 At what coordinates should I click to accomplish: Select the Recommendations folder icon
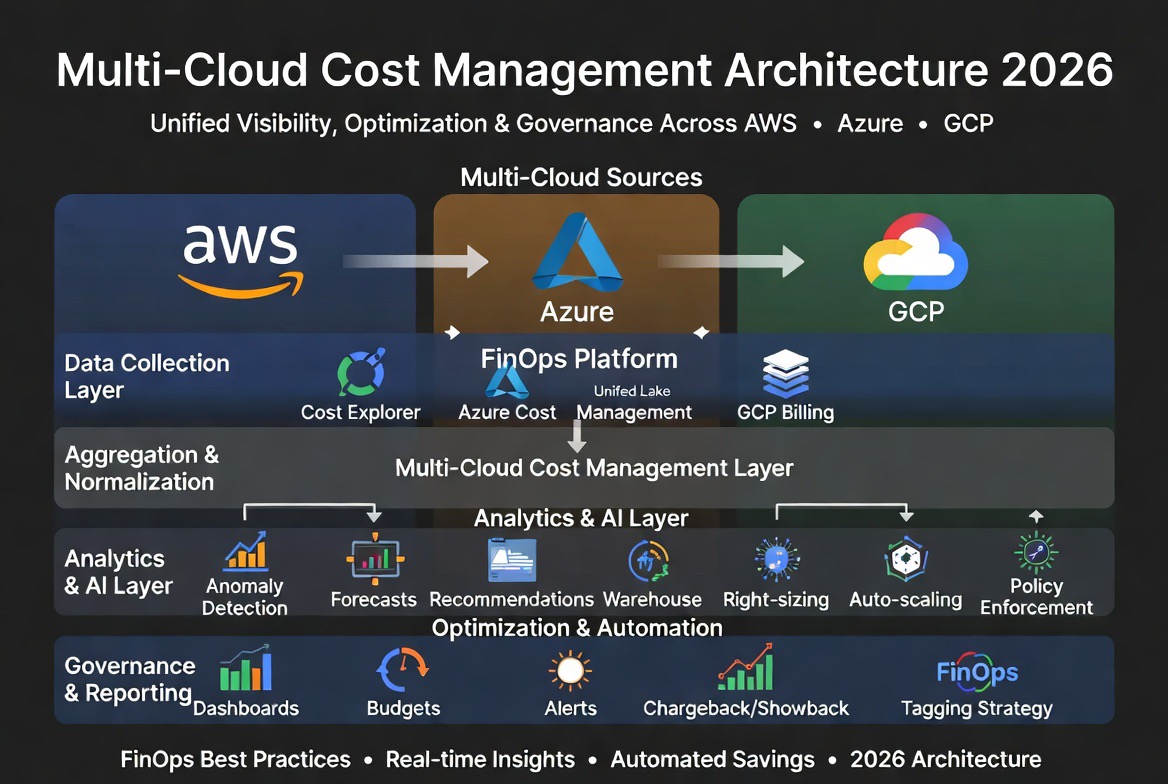[512, 560]
